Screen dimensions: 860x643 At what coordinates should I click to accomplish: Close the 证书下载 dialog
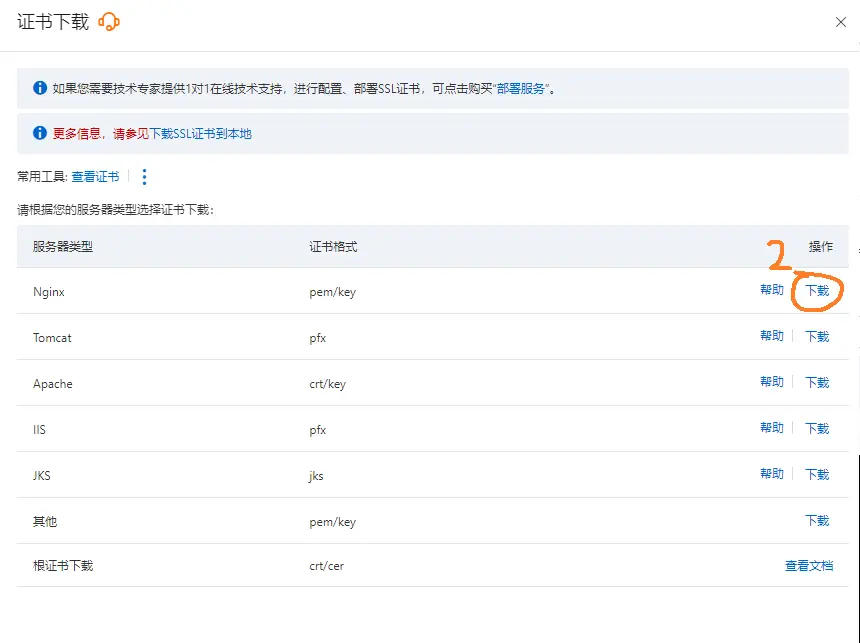click(x=841, y=21)
